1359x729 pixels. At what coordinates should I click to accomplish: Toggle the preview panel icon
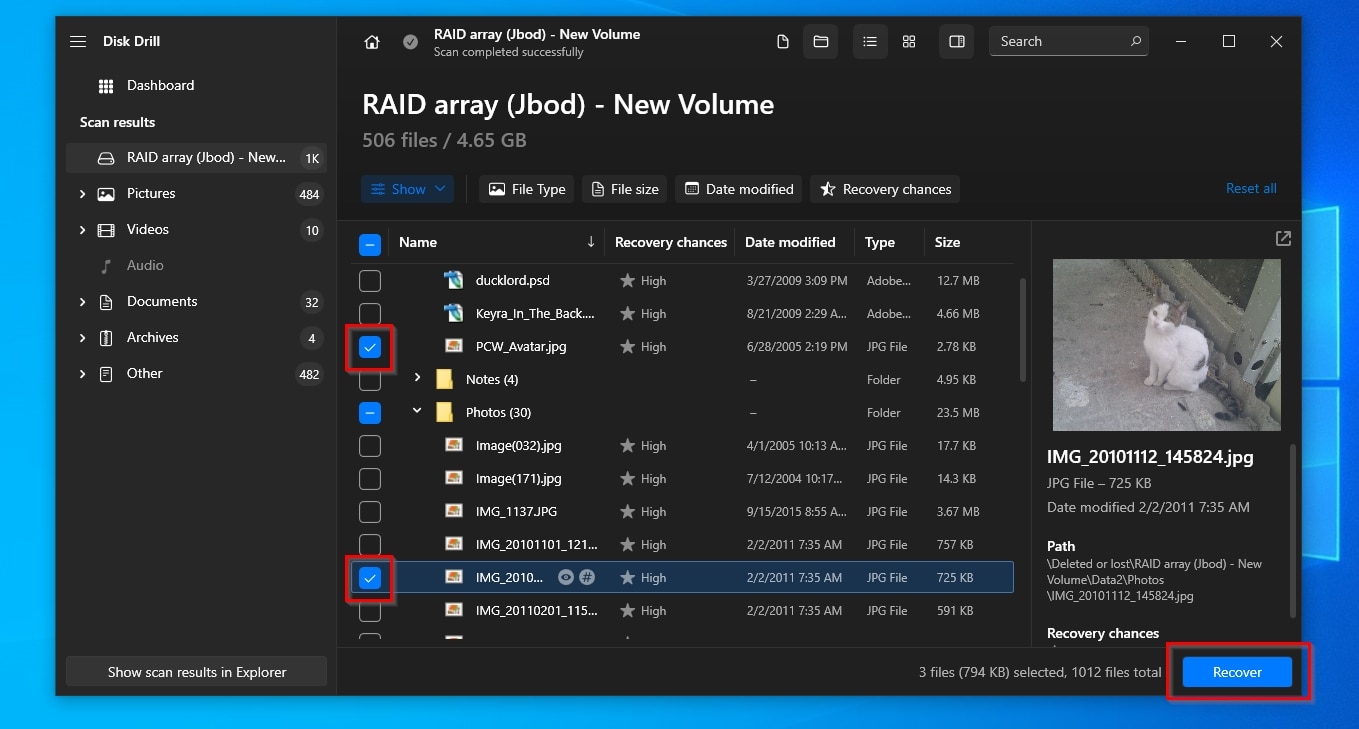(957, 42)
